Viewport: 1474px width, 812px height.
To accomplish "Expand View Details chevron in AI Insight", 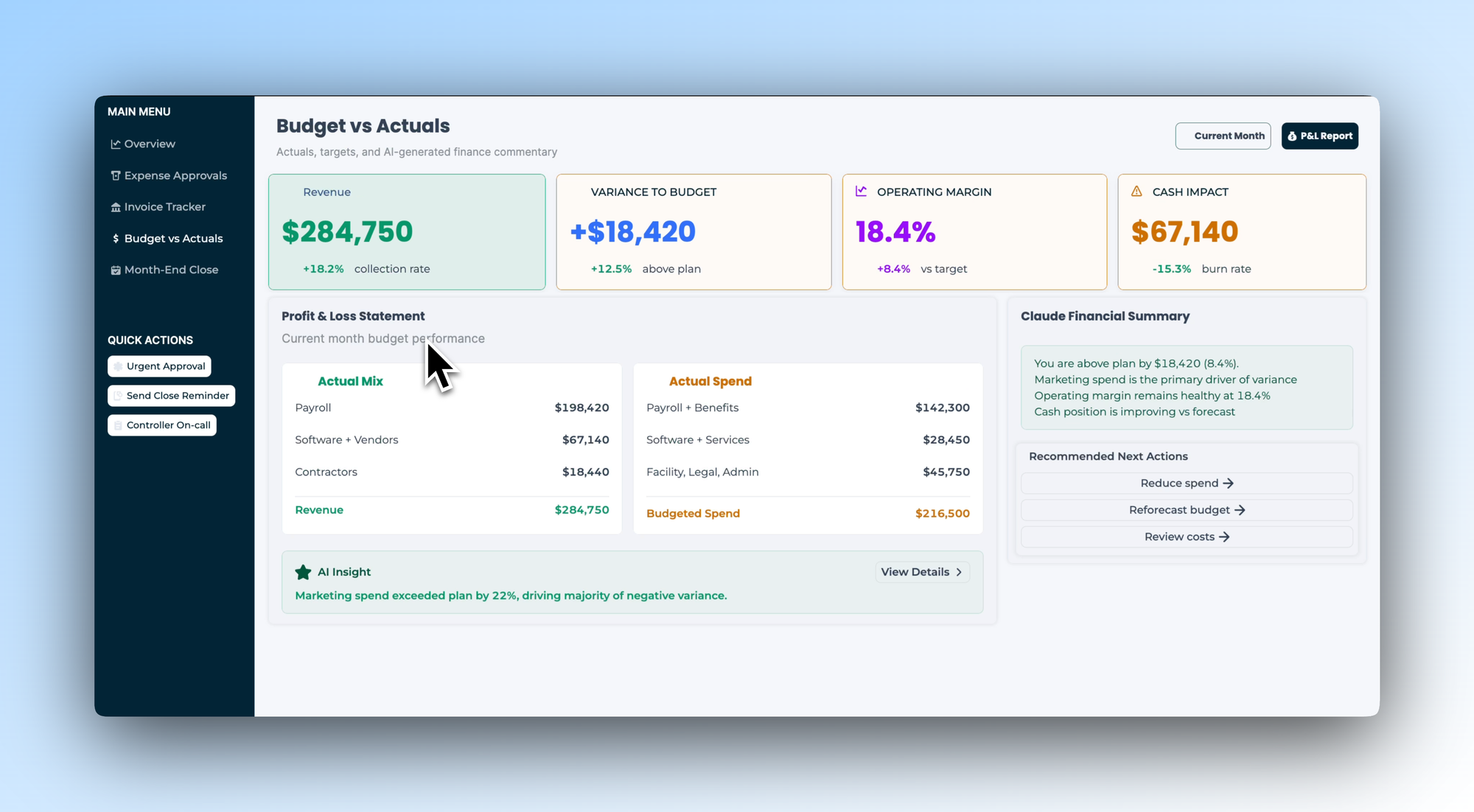I will (x=959, y=573).
